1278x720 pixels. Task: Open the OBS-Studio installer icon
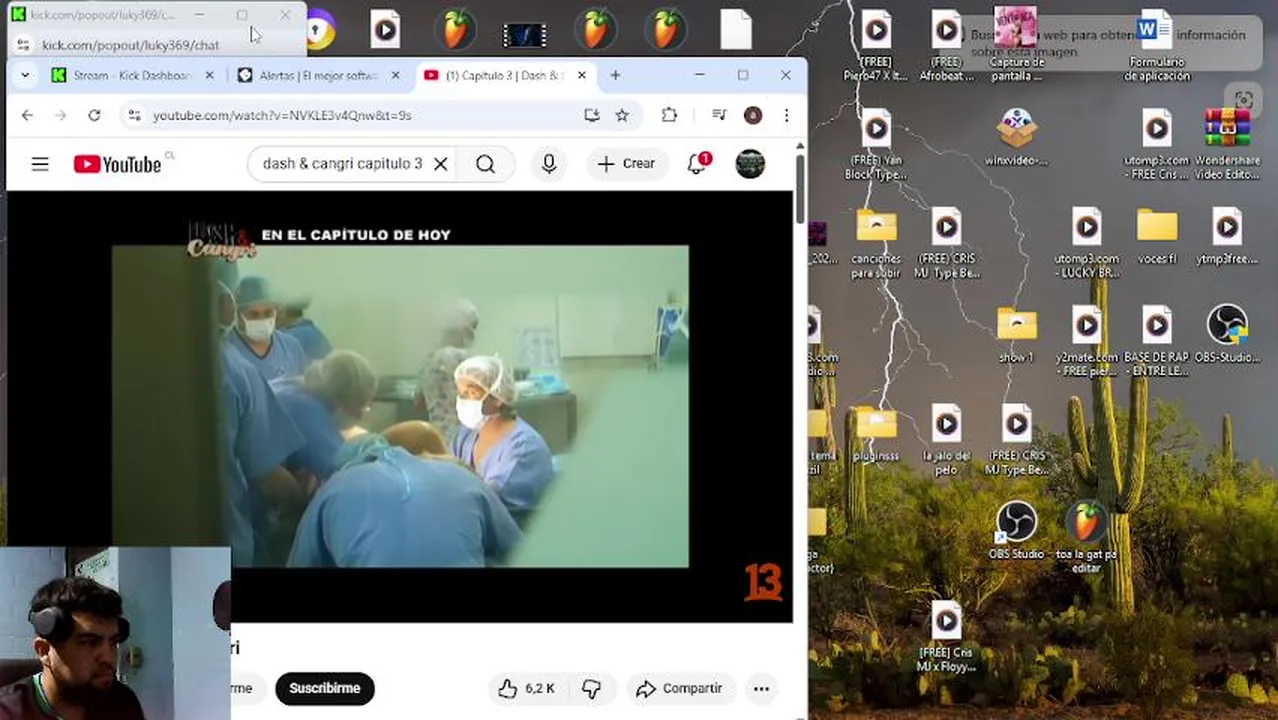(1227, 334)
